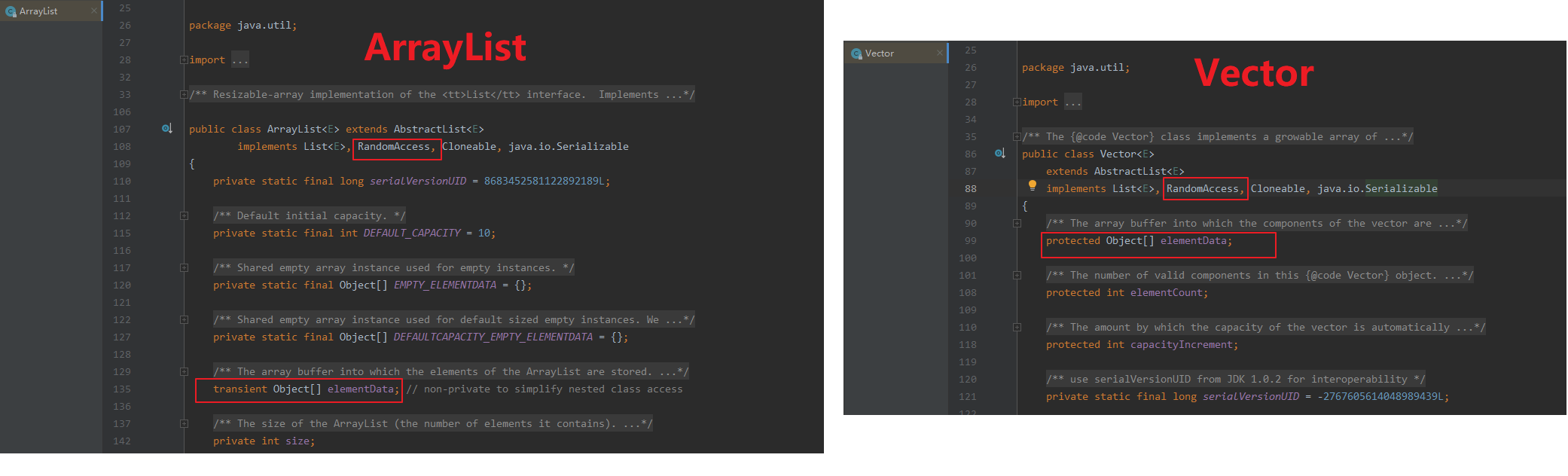Expand the folded import block in ArrayList
Screen dimensions: 1568x476
click(184, 59)
